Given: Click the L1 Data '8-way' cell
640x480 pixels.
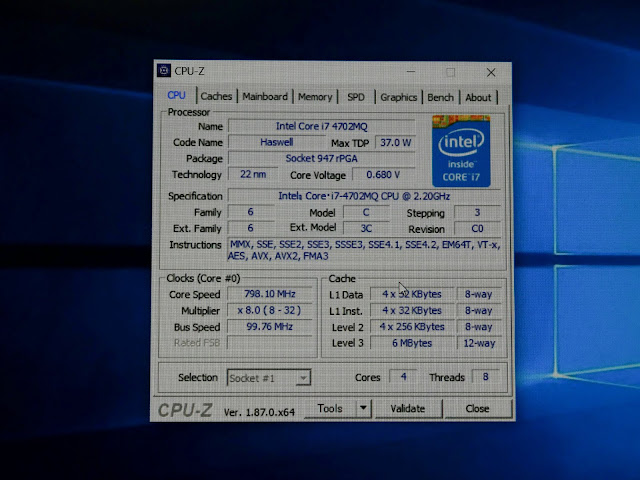Looking at the screenshot, I should 479,294.
